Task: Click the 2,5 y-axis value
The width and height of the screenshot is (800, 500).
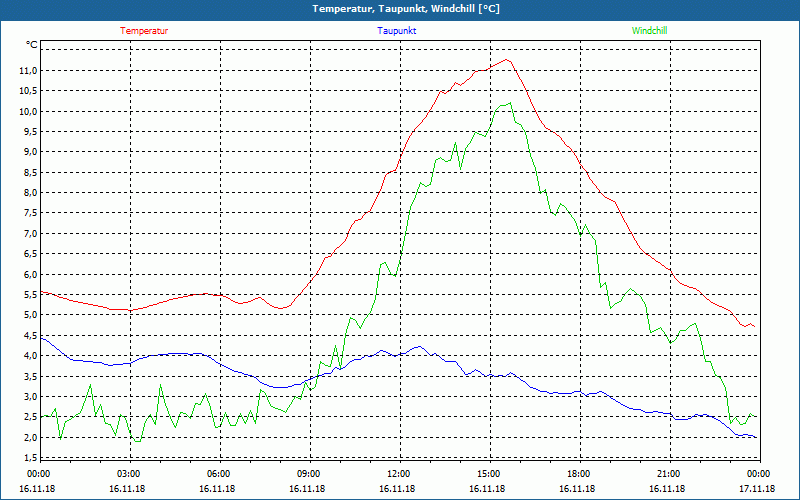Action: [30, 417]
